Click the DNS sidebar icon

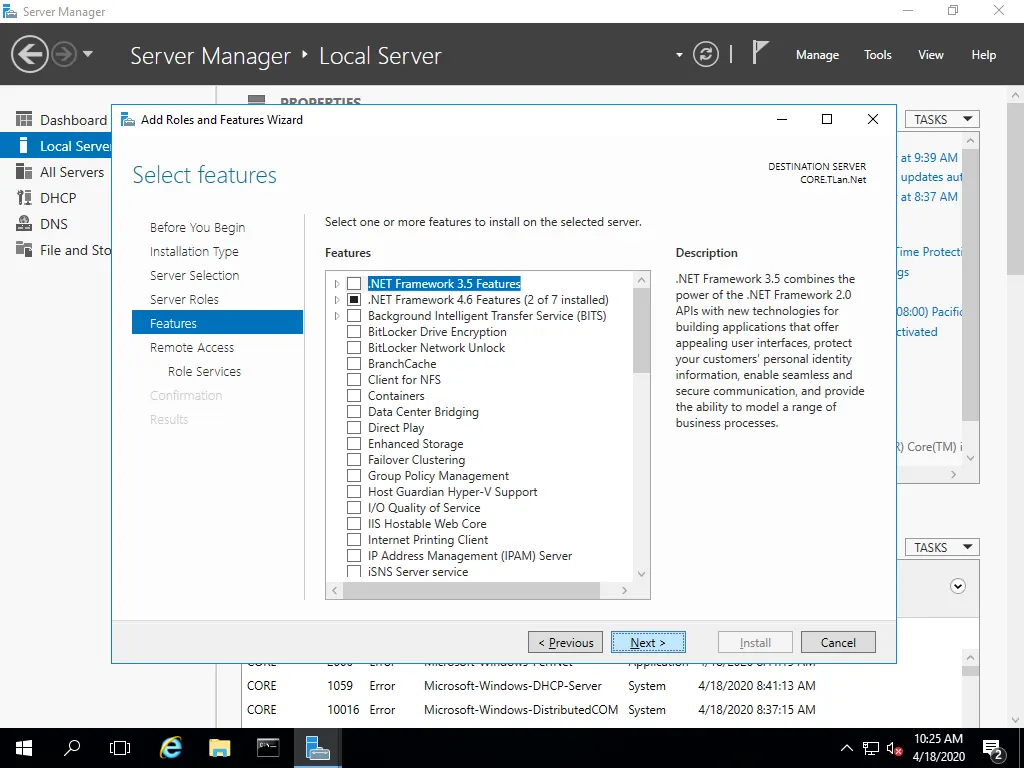(24, 223)
